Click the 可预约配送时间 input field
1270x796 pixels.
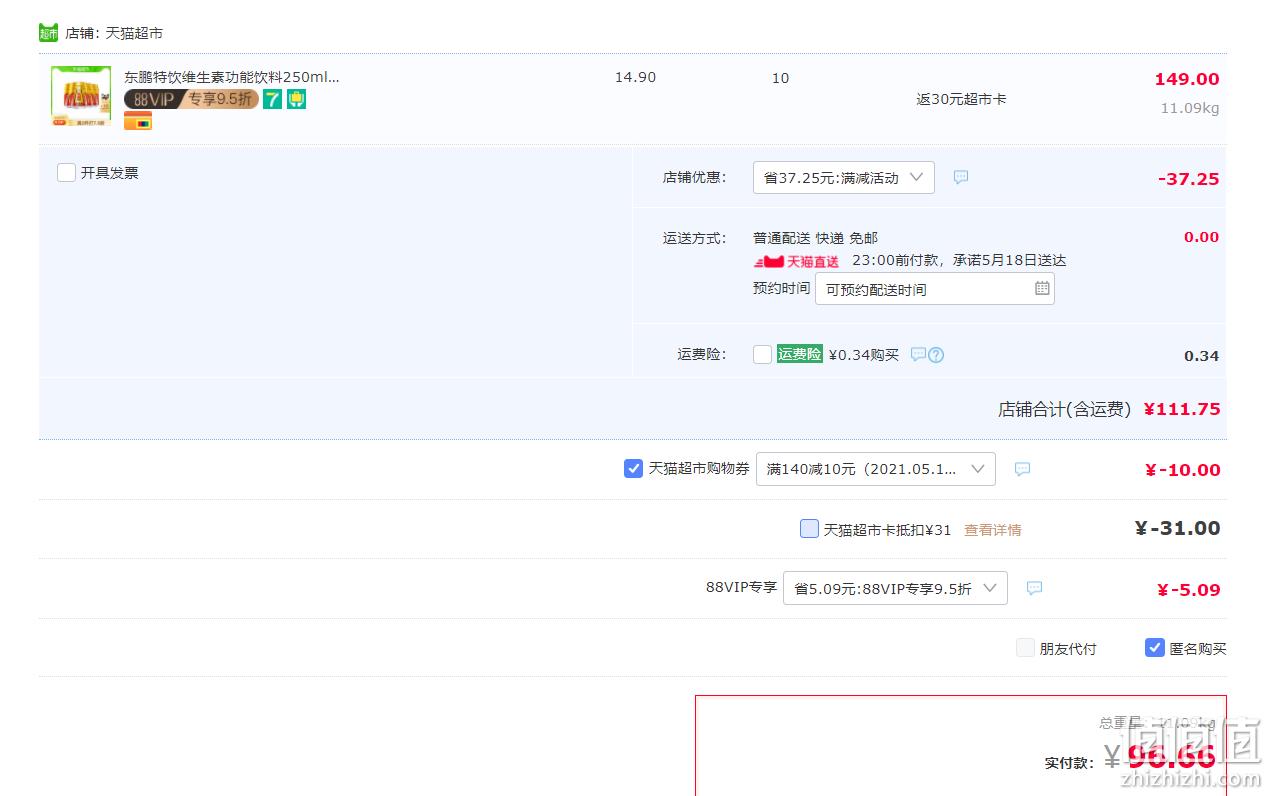point(934,289)
